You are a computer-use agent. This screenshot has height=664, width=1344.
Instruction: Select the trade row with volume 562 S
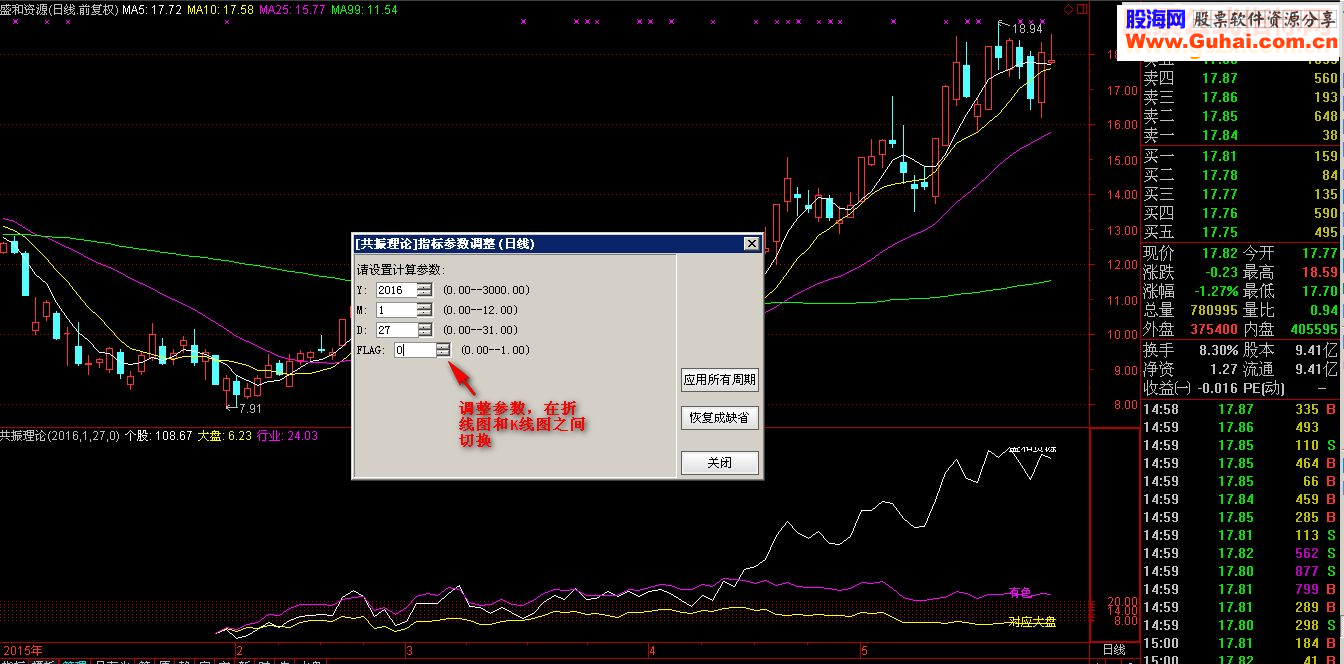coord(1240,553)
